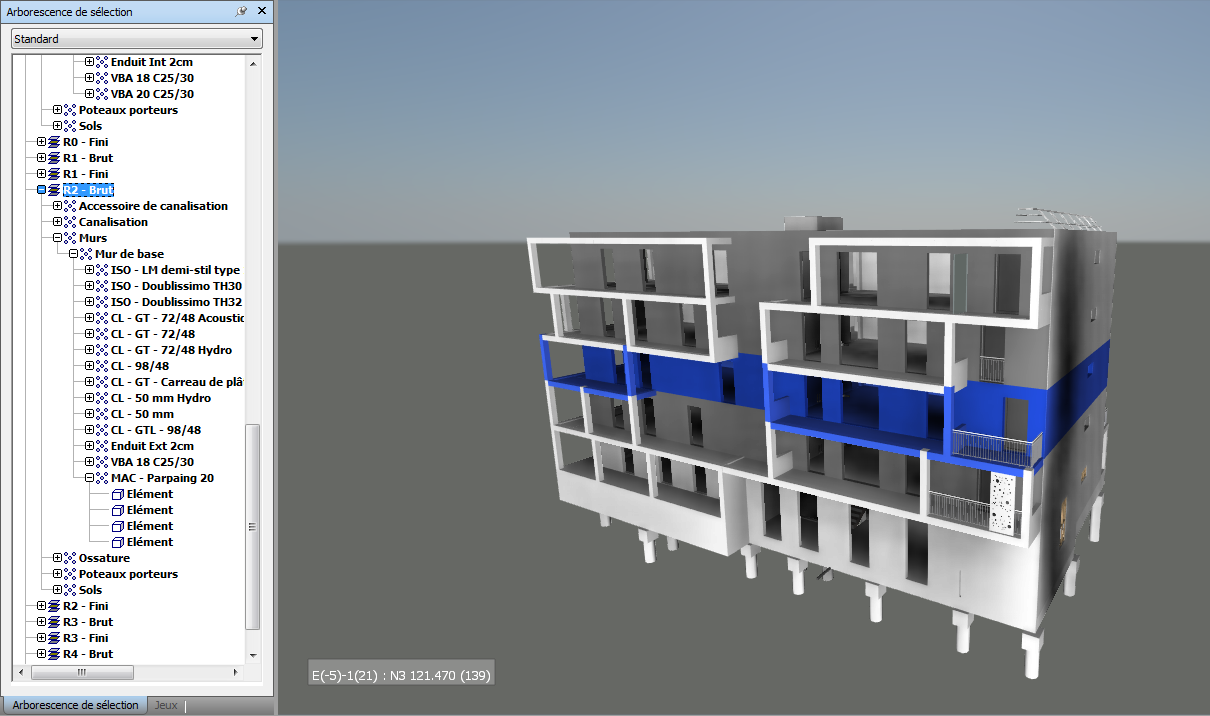1210x716 pixels.
Task: Click the collection icon beside Ossature
Action: 70,558
